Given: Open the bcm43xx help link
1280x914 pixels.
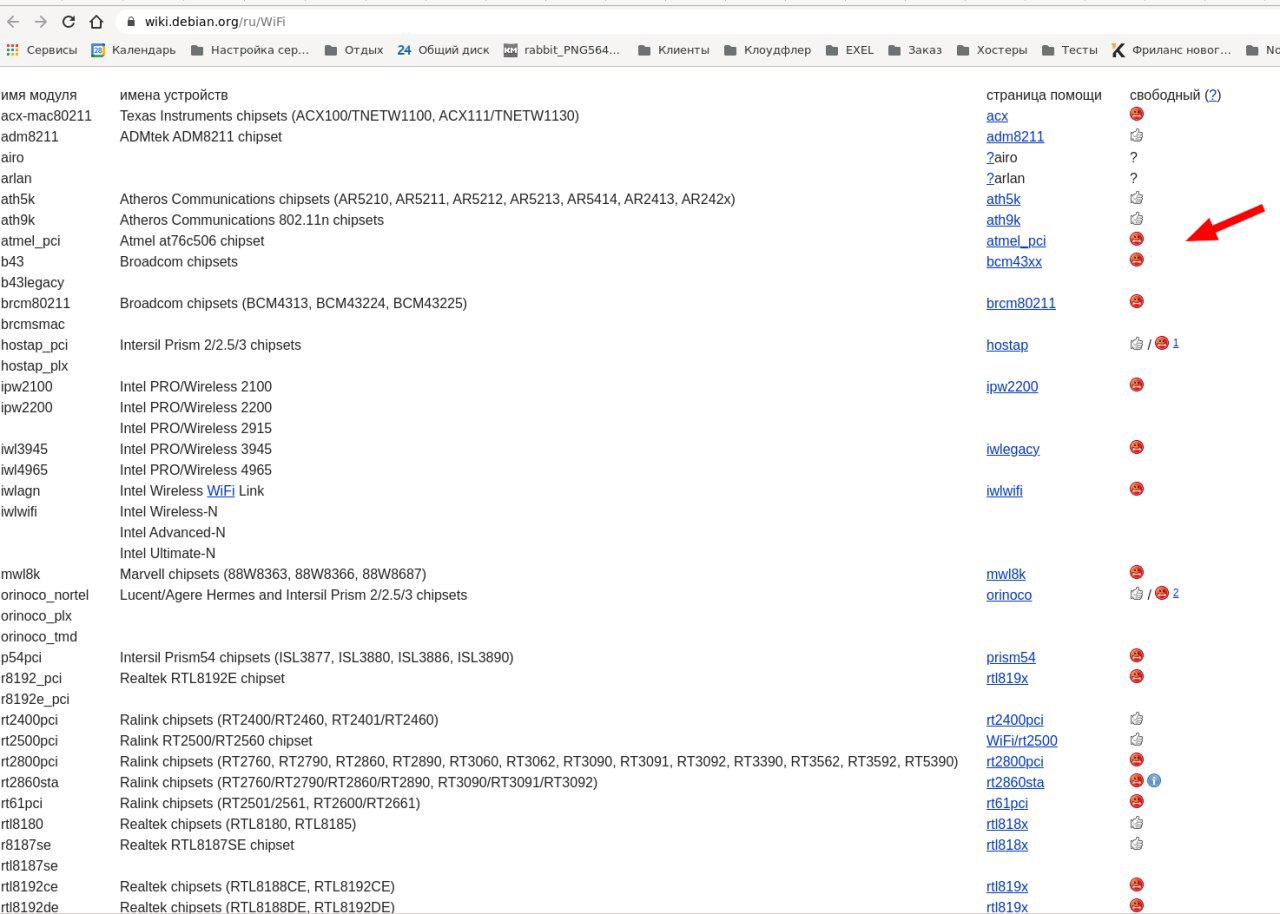Looking at the screenshot, I should pyautogui.click(x=1014, y=262).
